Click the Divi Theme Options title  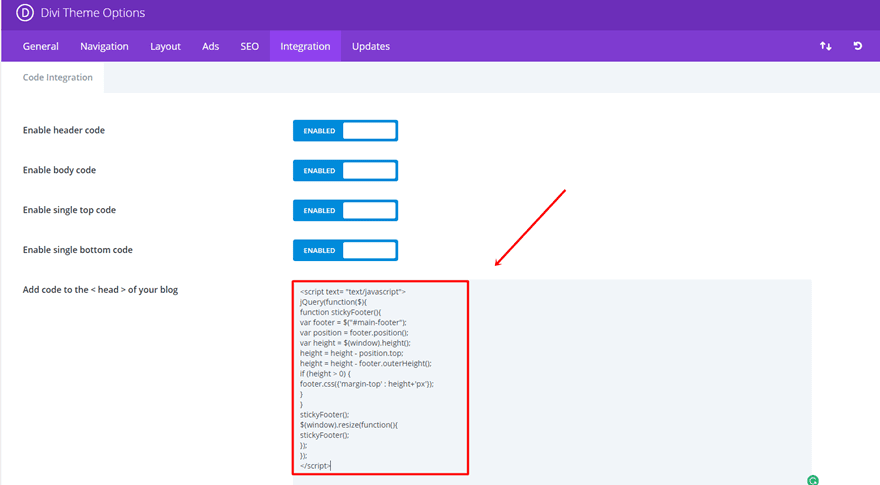[93, 12]
